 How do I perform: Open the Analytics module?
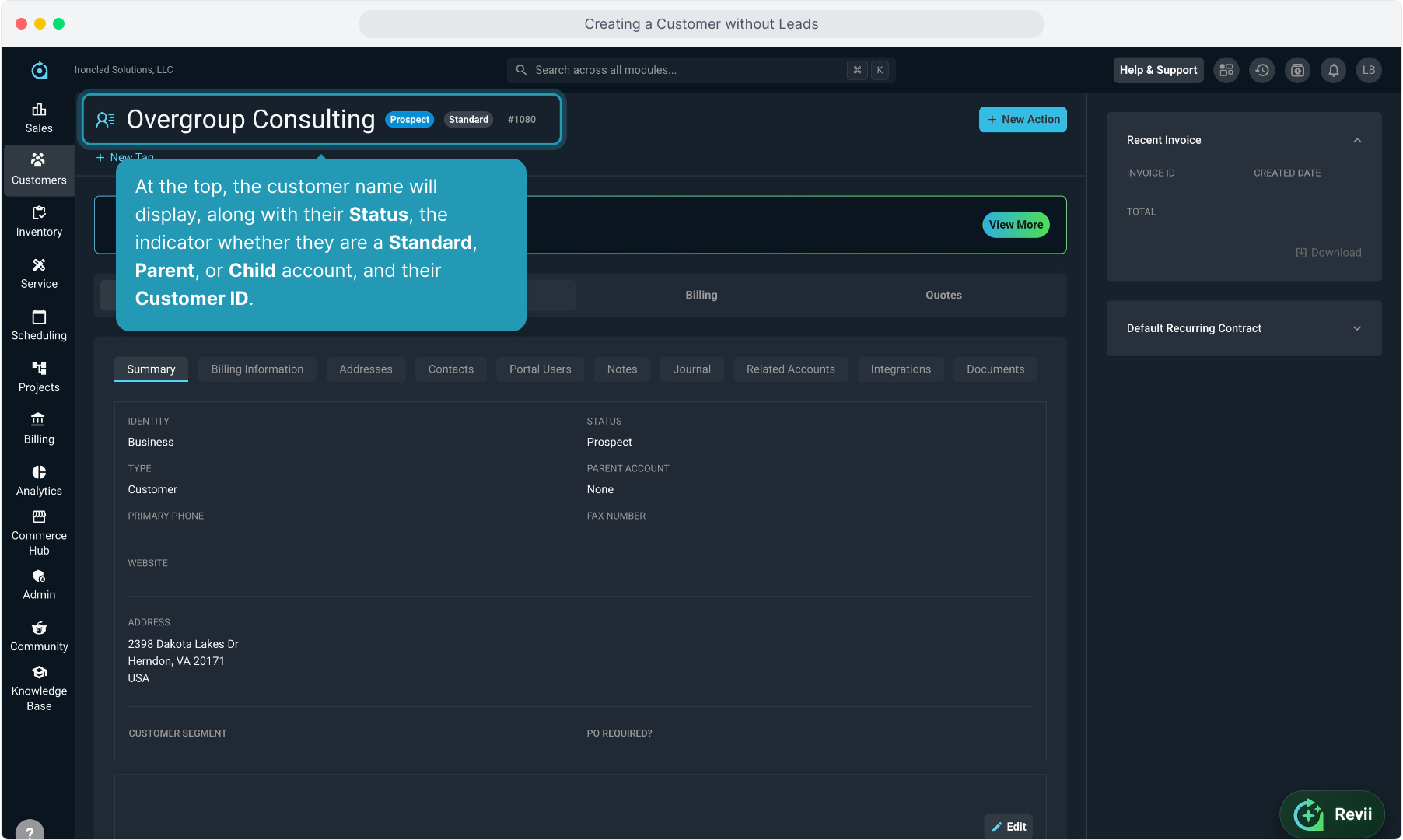pyautogui.click(x=39, y=481)
